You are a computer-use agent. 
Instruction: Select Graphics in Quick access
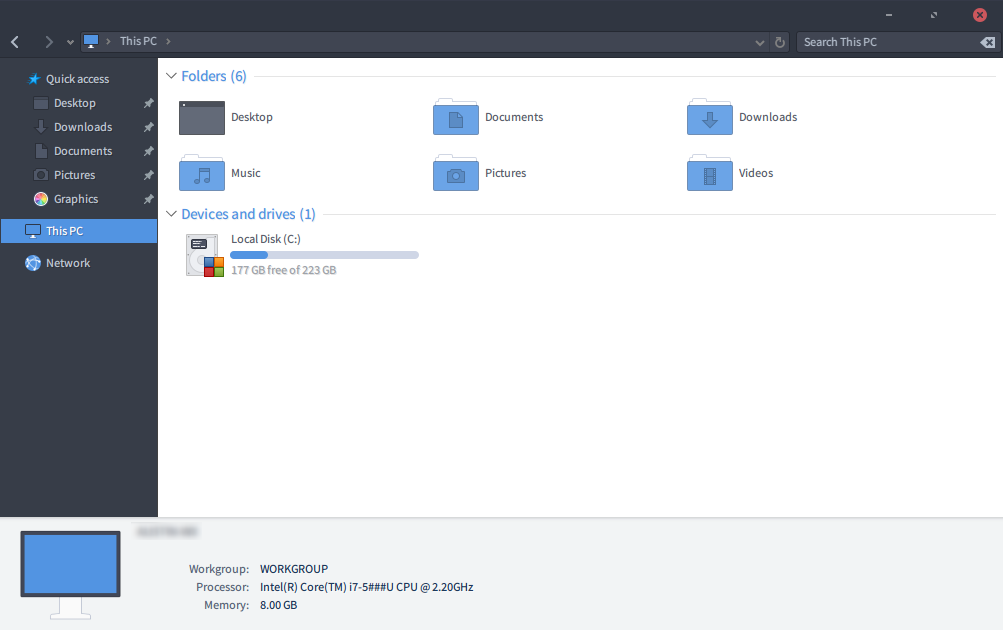click(76, 199)
